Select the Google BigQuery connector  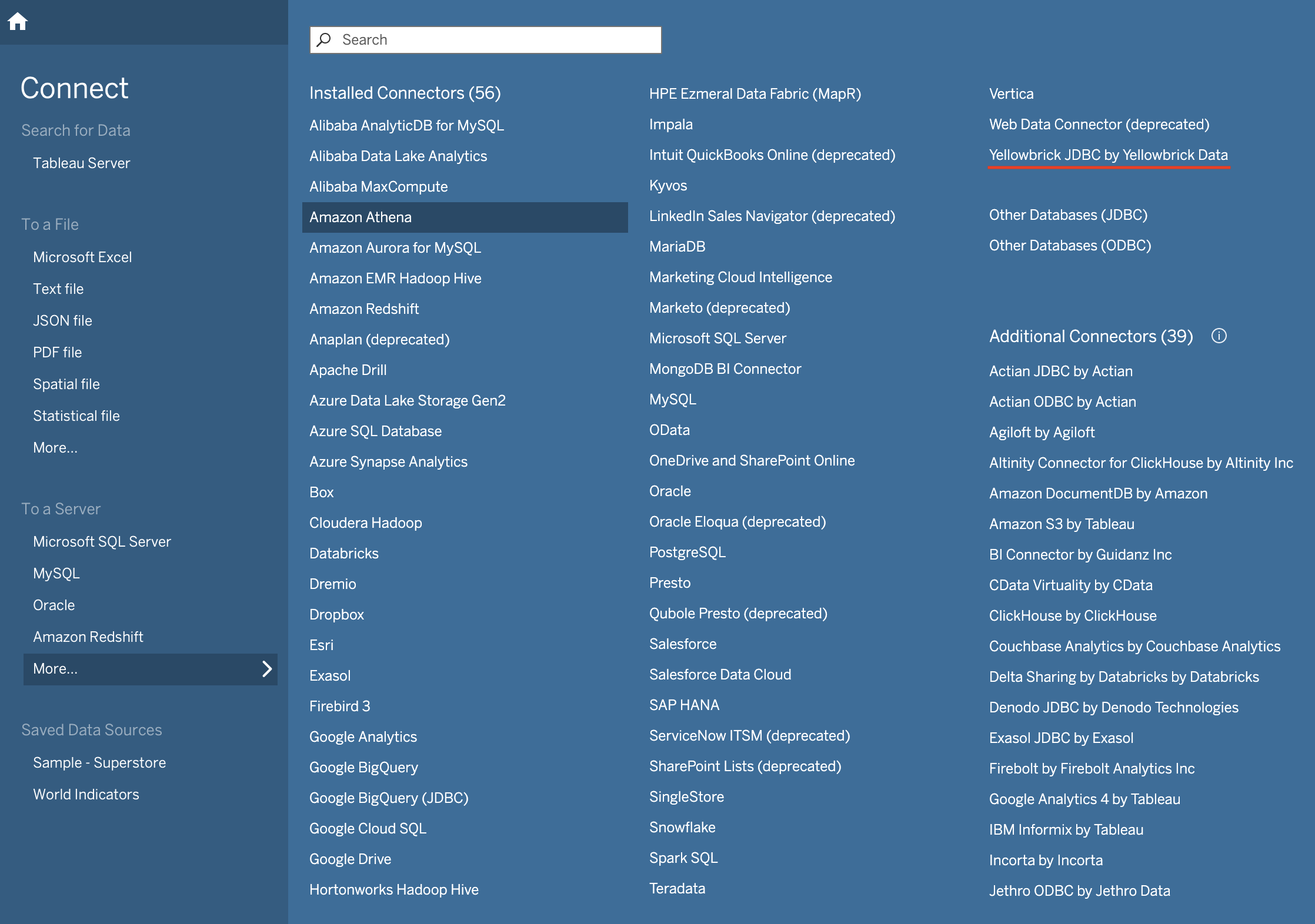click(x=363, y=768)
